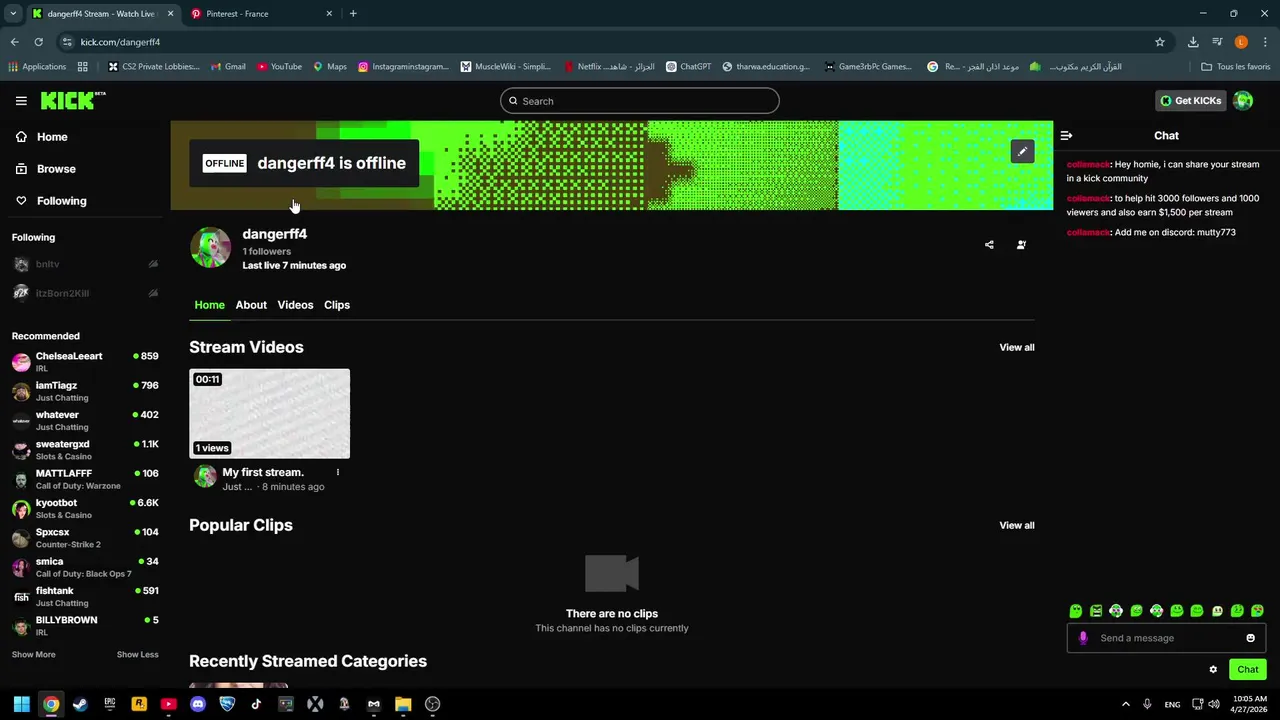Switch to the Clips tab
This screenshot has width=1280, height=720.
coord(337,305)
